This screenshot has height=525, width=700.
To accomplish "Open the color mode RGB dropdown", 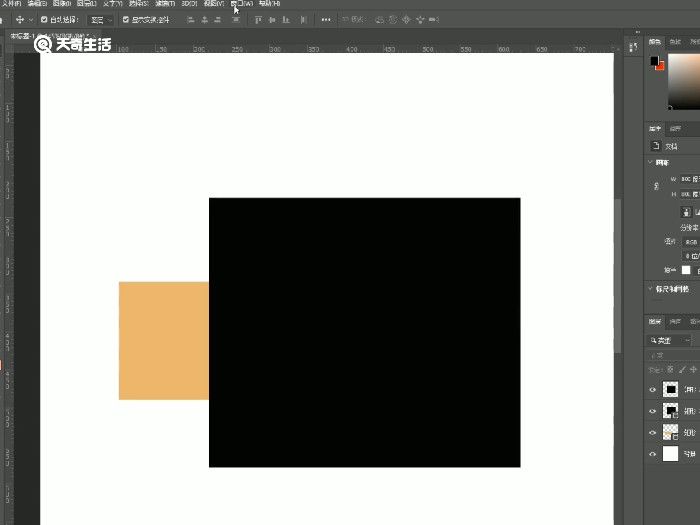I will 691,242.
